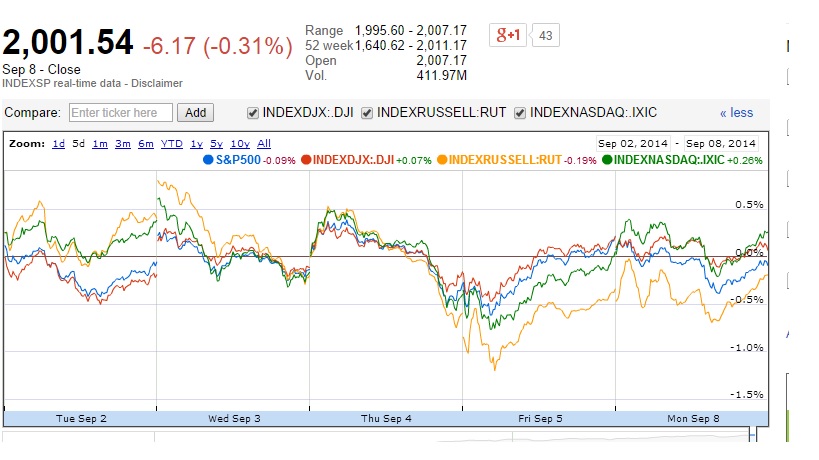
Task: Focus the Enter ticker here field
Action: pos(121,113)
